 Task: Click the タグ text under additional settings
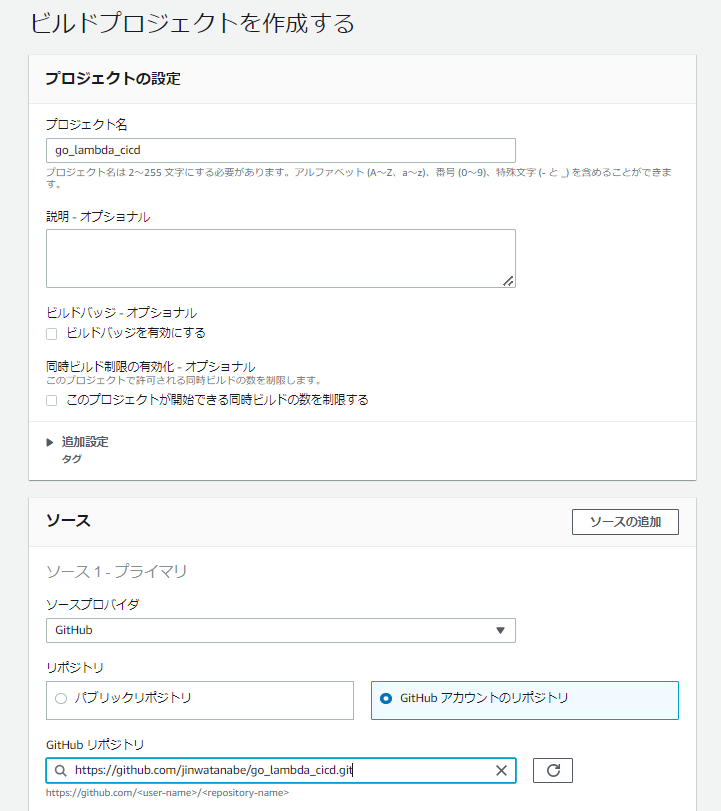[72, 459]
